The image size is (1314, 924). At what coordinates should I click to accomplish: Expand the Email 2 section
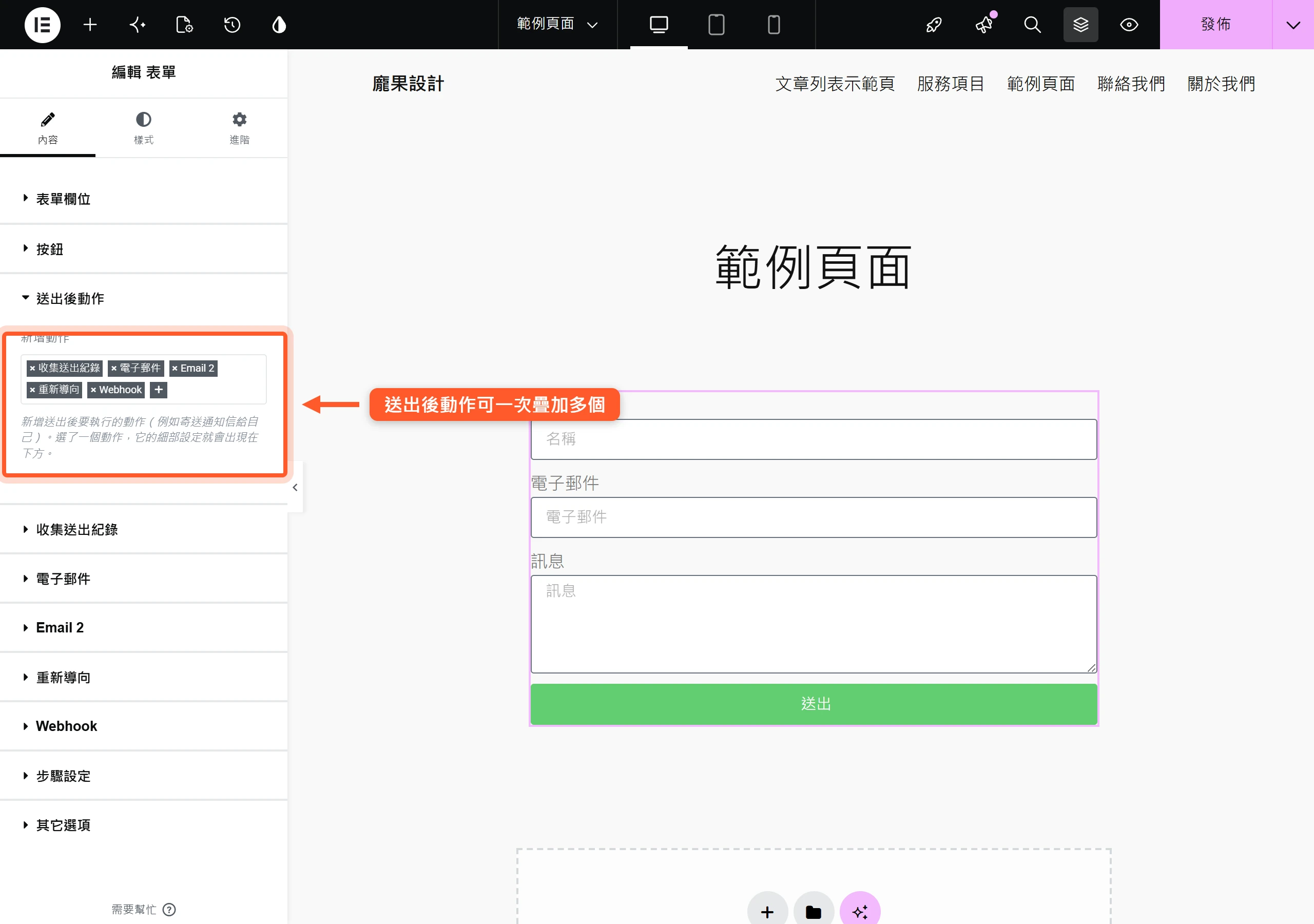pos(144,627)
